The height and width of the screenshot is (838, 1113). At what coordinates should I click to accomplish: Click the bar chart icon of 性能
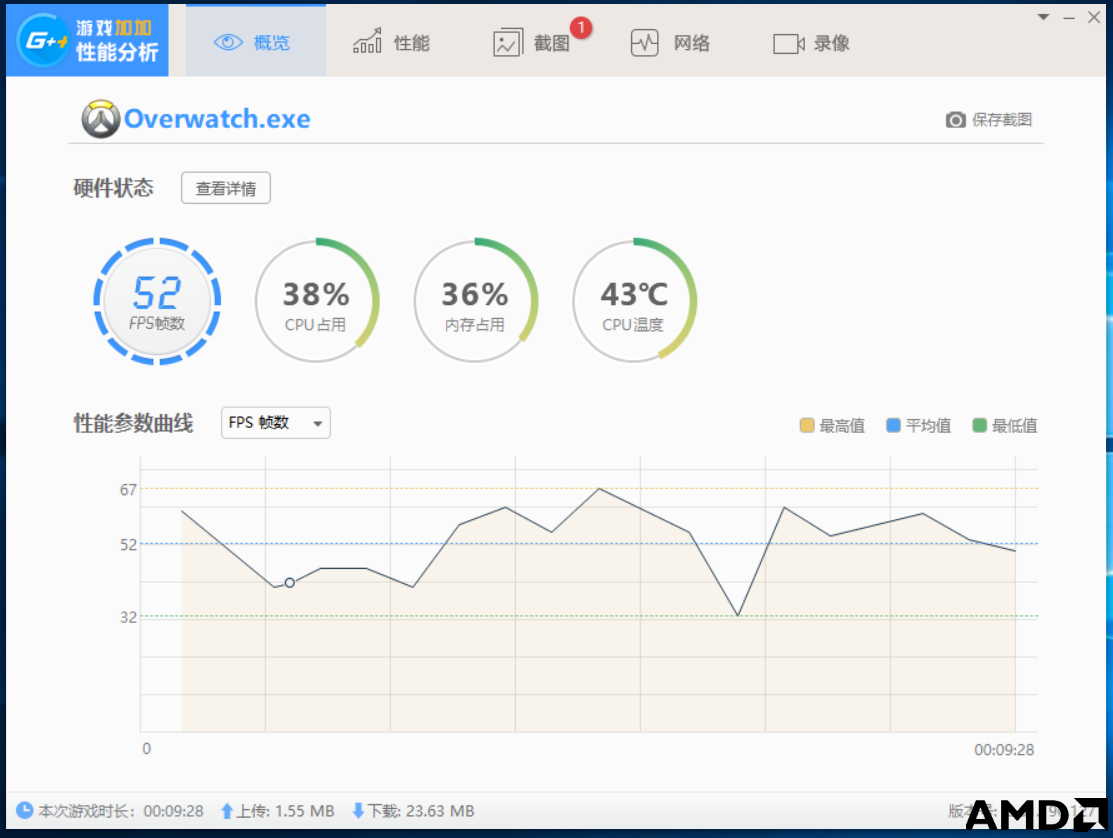(x=367, y=41)
